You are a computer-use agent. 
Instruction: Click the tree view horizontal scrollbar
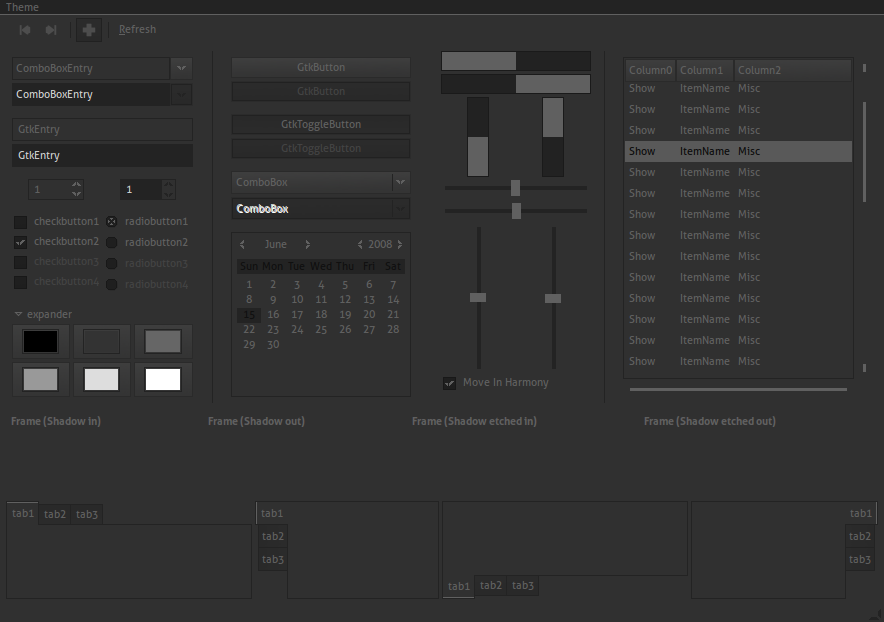(x=738, y=389)
